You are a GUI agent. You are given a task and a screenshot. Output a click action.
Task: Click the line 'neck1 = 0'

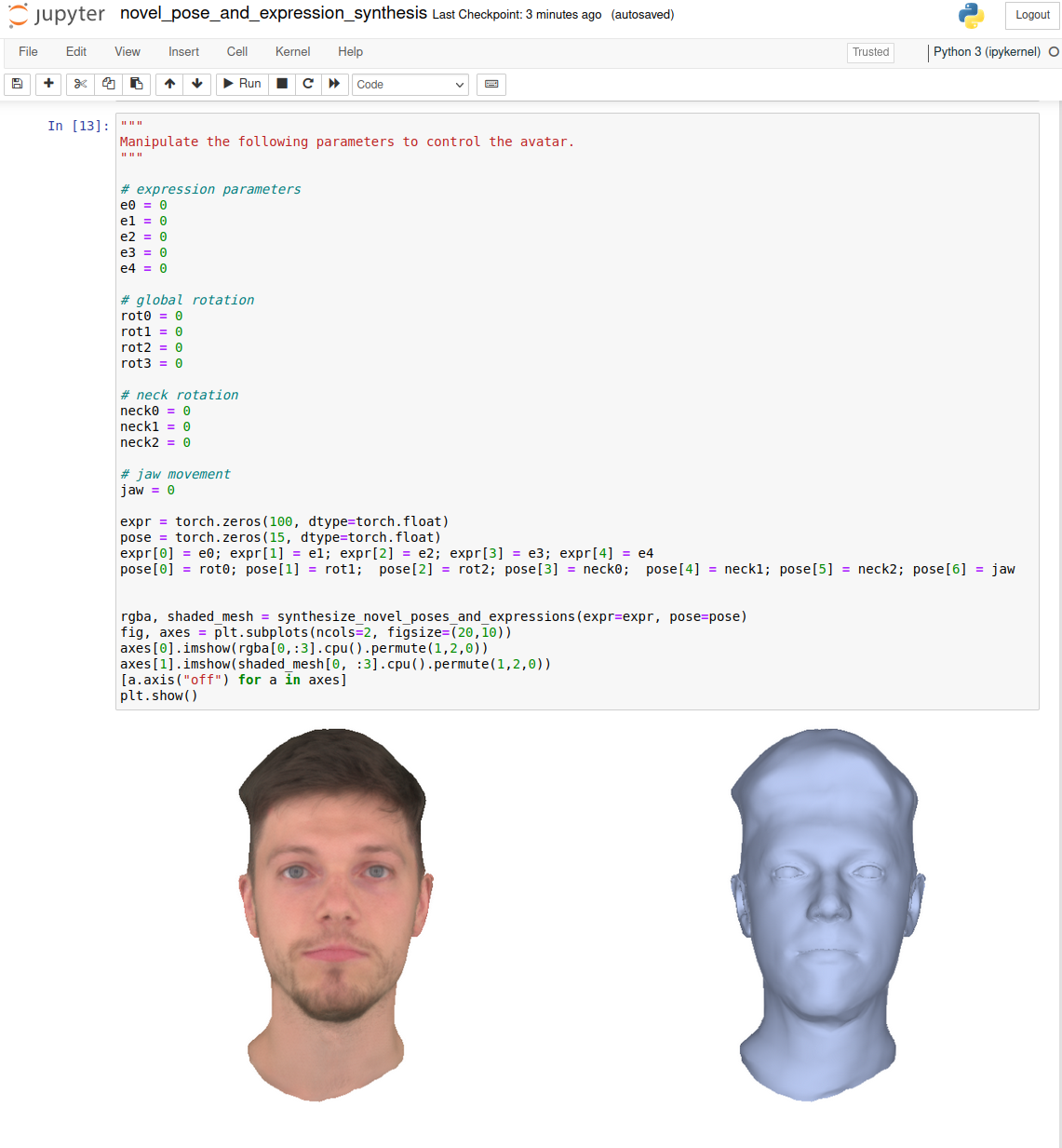pos(155,427)
